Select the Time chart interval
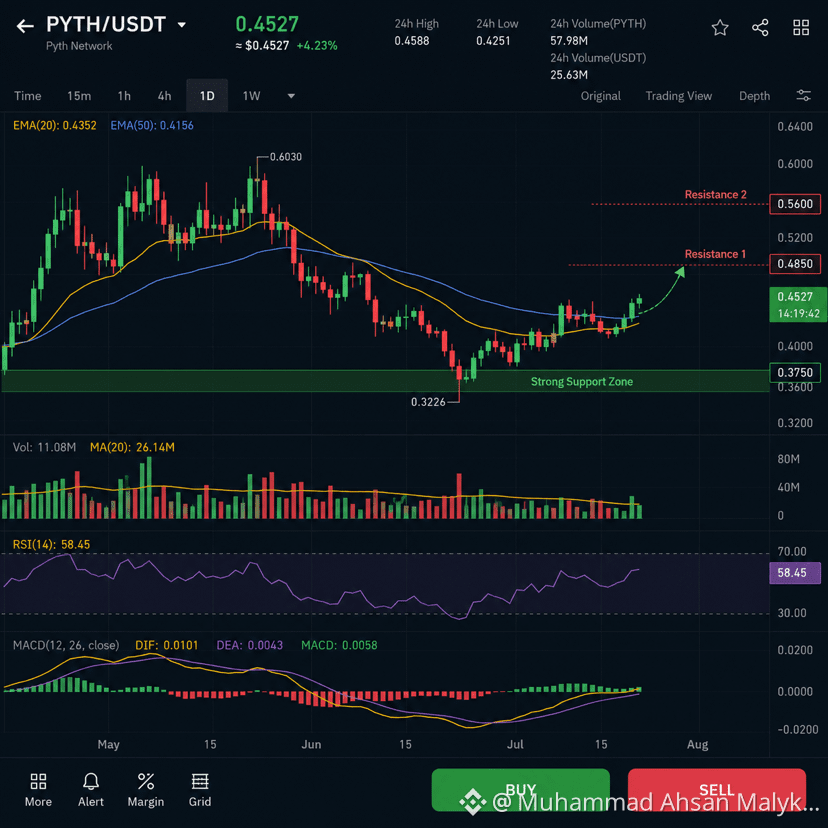The image size is (828, 828). tap(27, 96)
